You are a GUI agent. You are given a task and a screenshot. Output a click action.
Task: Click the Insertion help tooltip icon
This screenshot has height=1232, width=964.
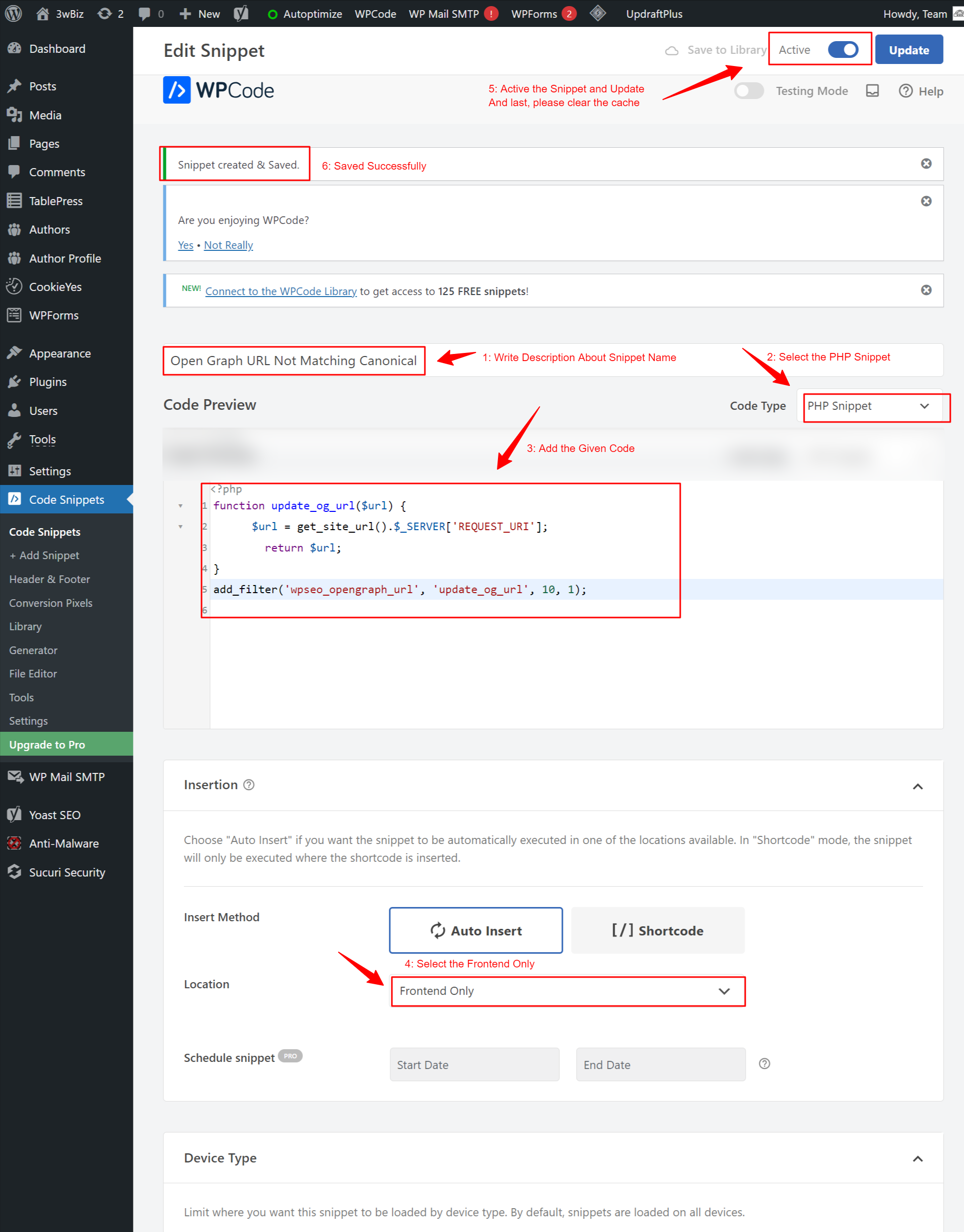[249, 785]
